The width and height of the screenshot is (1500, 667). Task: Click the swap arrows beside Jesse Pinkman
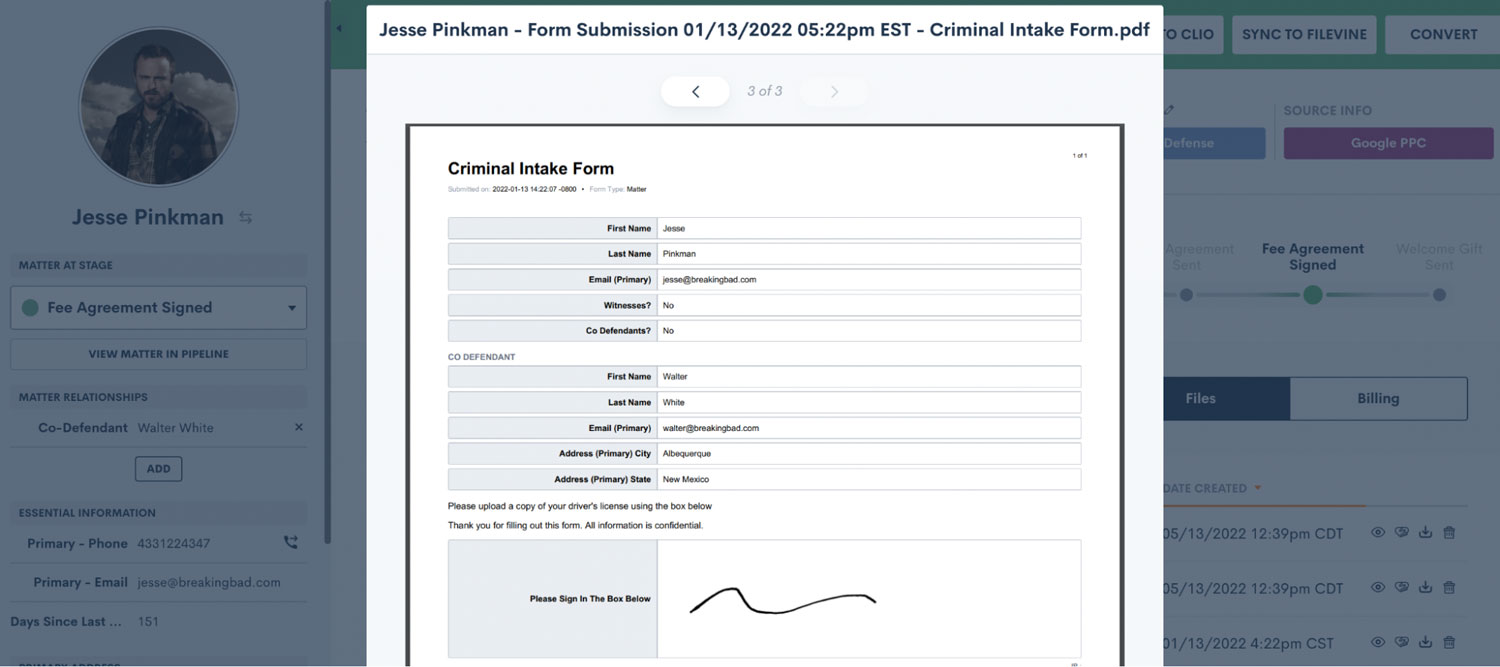pos(245,217)
